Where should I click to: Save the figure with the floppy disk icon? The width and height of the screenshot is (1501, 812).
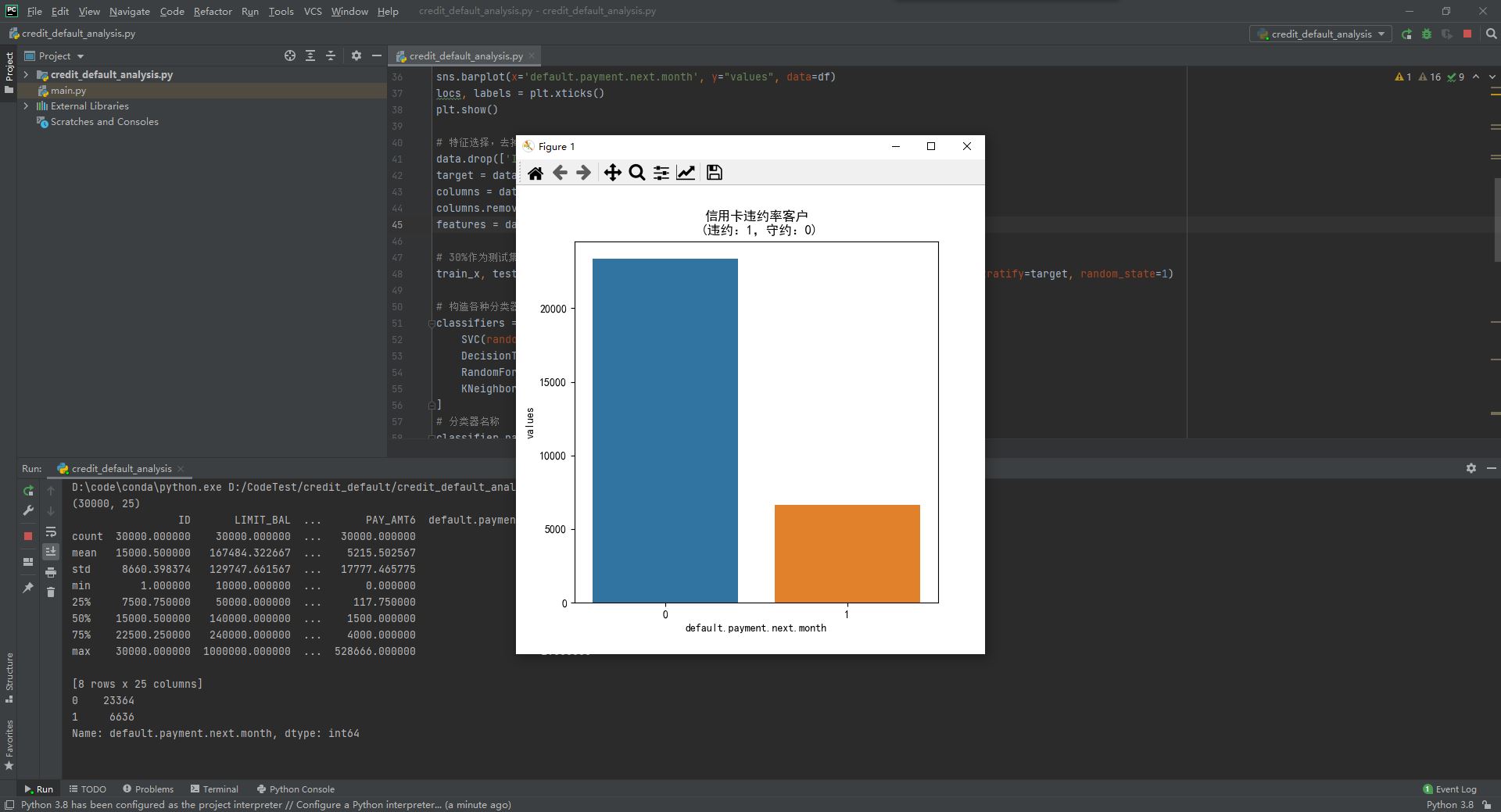point(715,173)
